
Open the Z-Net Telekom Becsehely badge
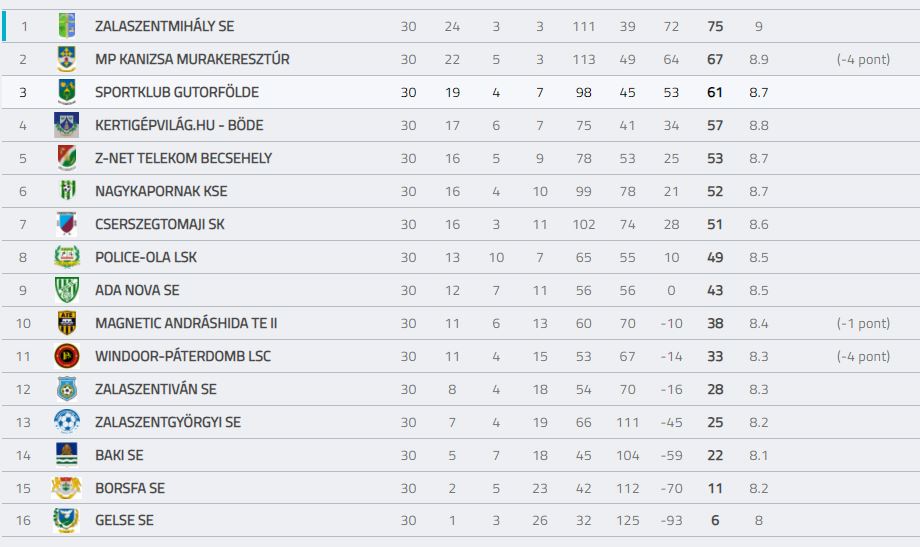(x=67, y=158)
